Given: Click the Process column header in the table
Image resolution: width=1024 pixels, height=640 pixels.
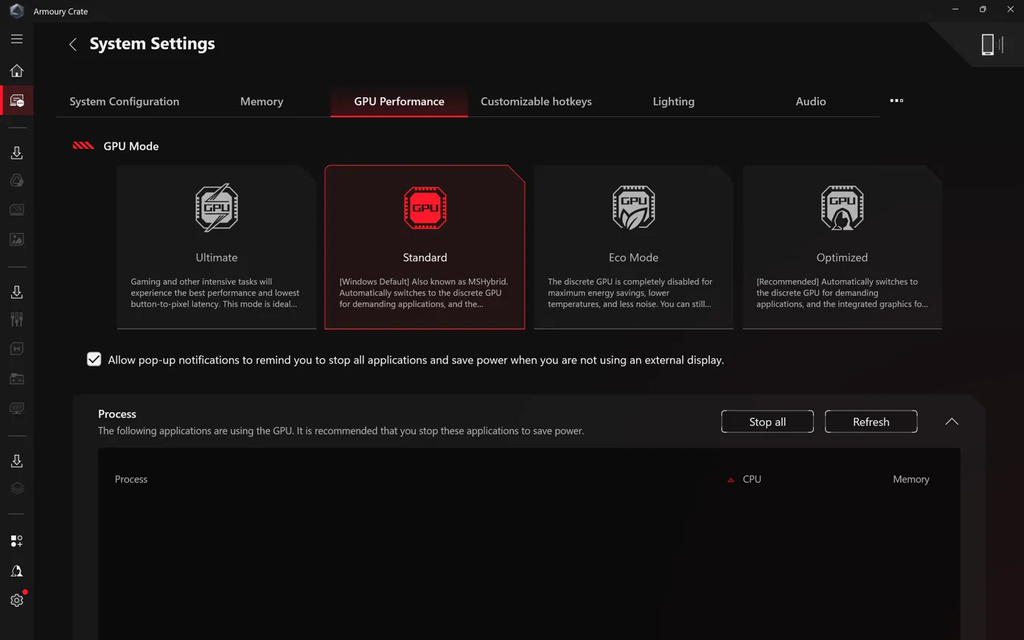Looking at the screenshot, I should (x=131, y=479).
